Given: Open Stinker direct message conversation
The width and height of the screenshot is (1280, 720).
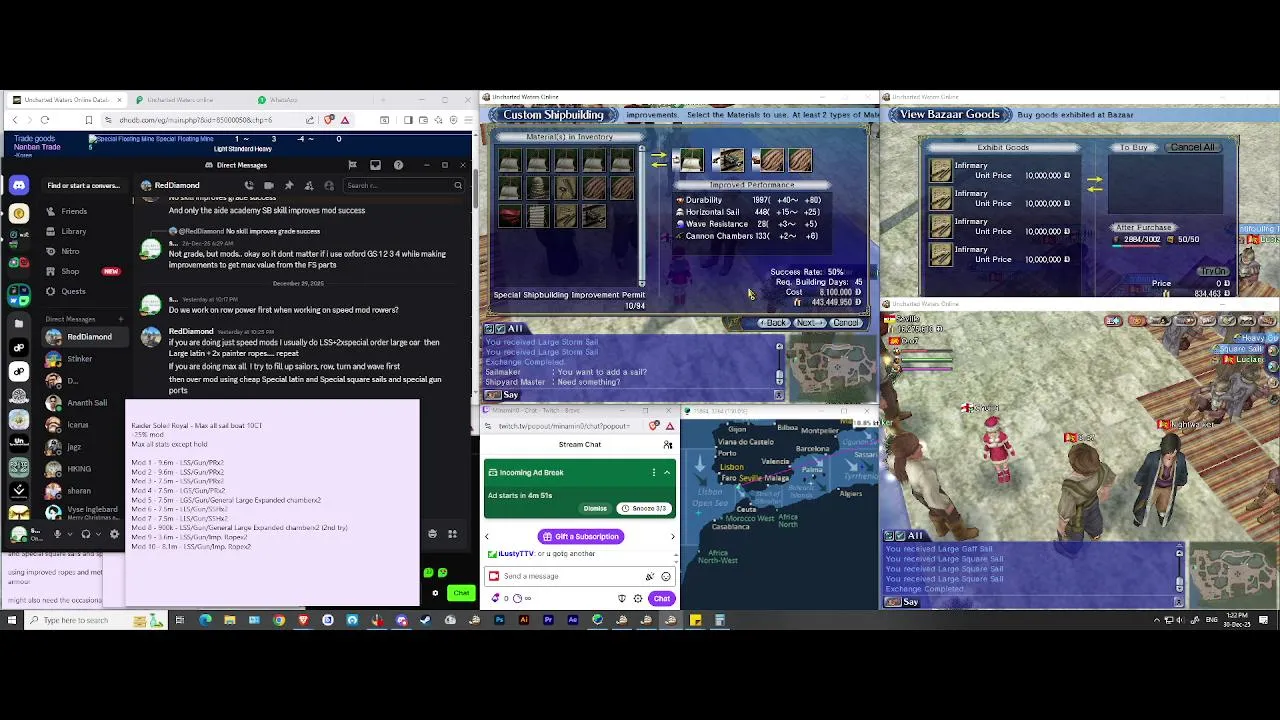Looking at the screenshot, I should tap(80, 359).
